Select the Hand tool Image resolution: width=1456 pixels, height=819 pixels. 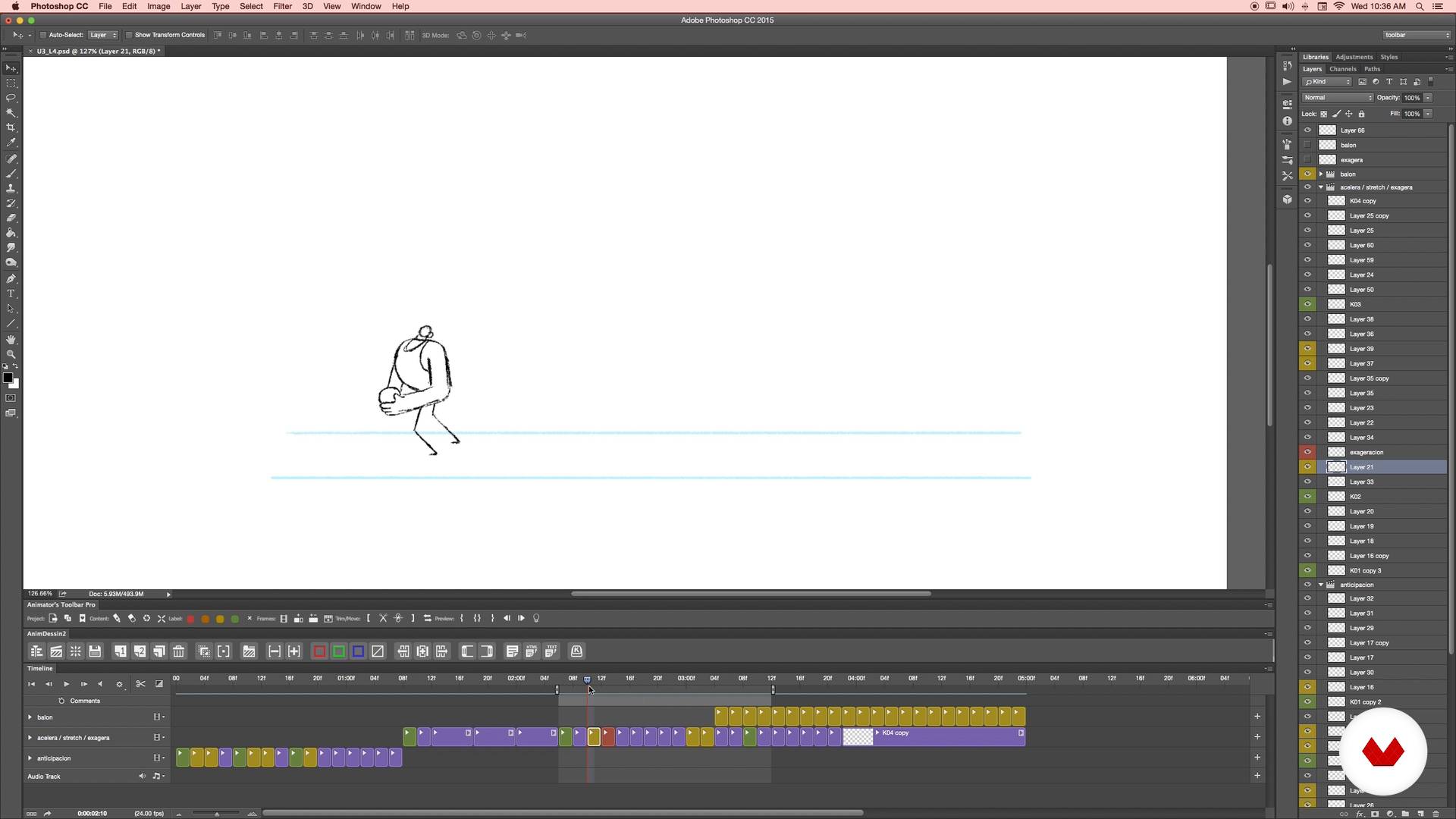[11, 339]
